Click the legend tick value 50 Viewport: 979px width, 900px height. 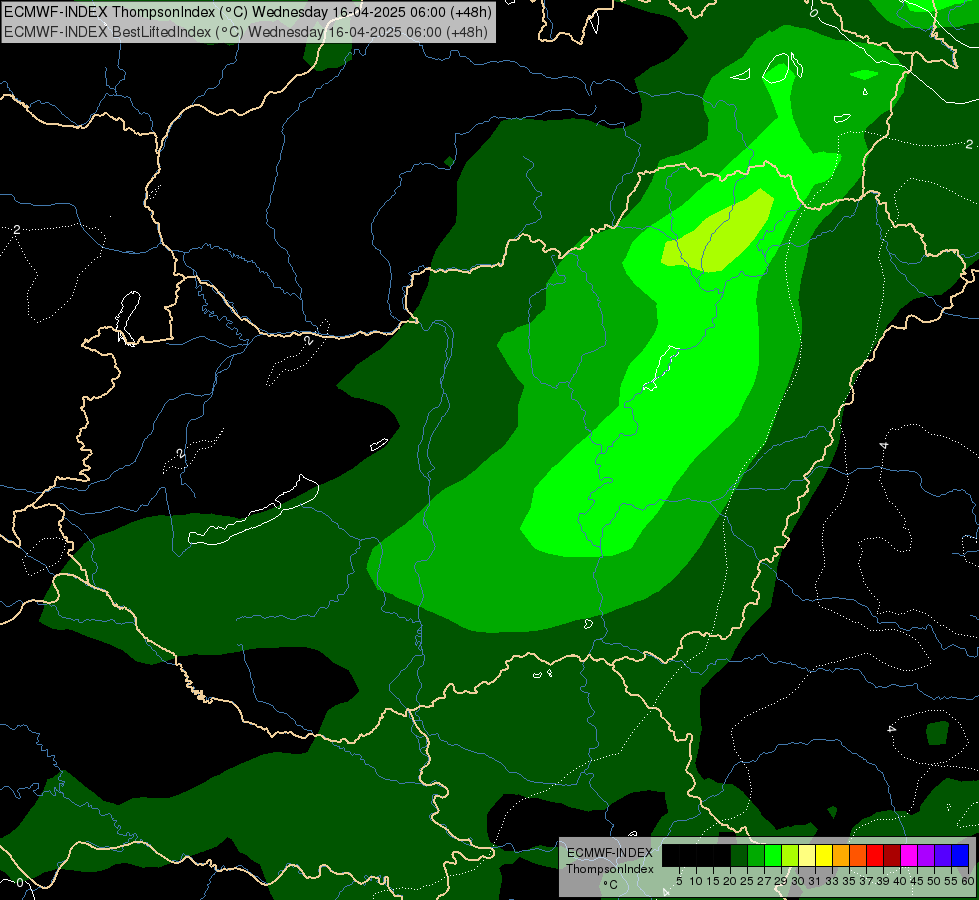pyautogui.click(x=933, y=881)
